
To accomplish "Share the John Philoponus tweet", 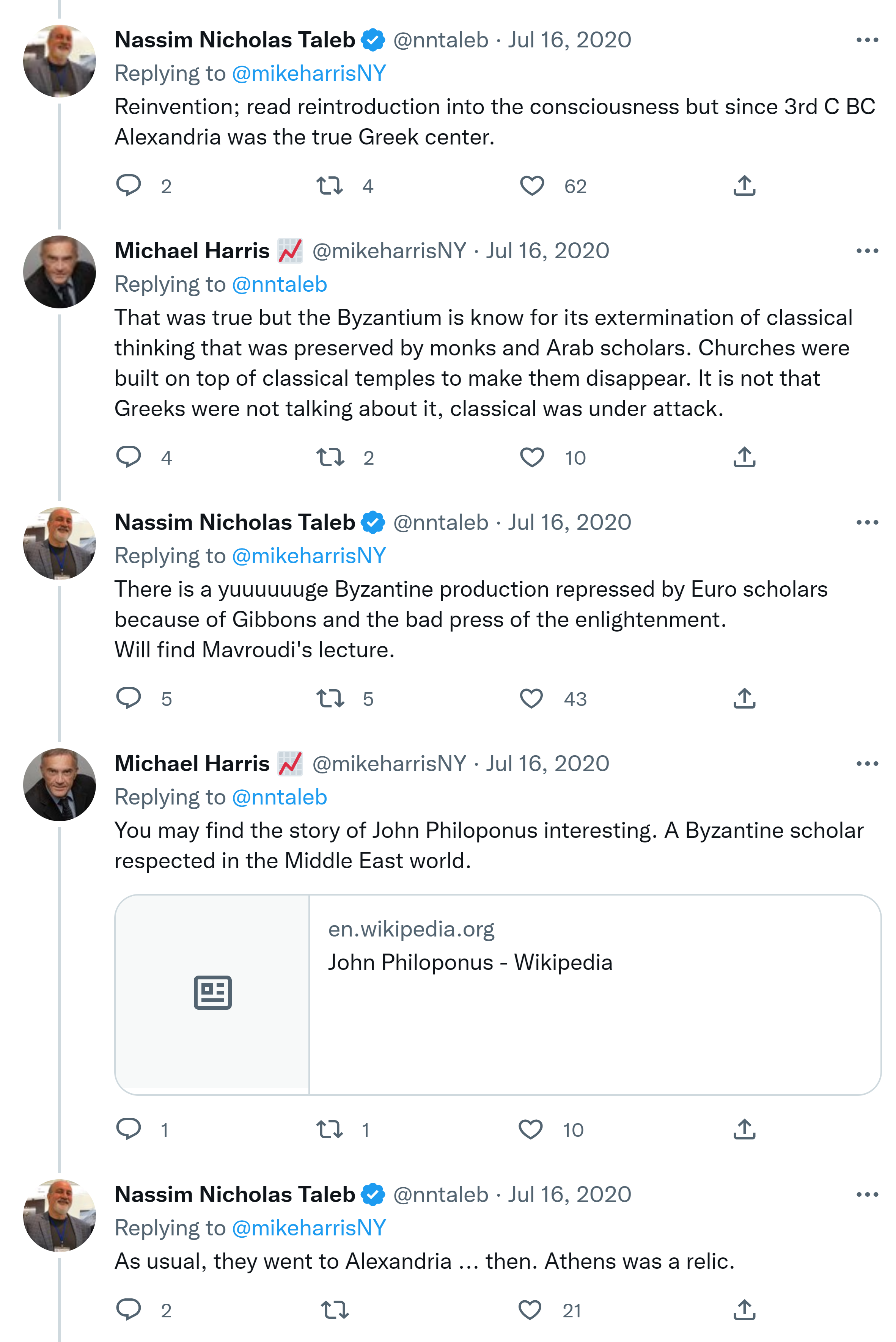I will [744, 1129].
